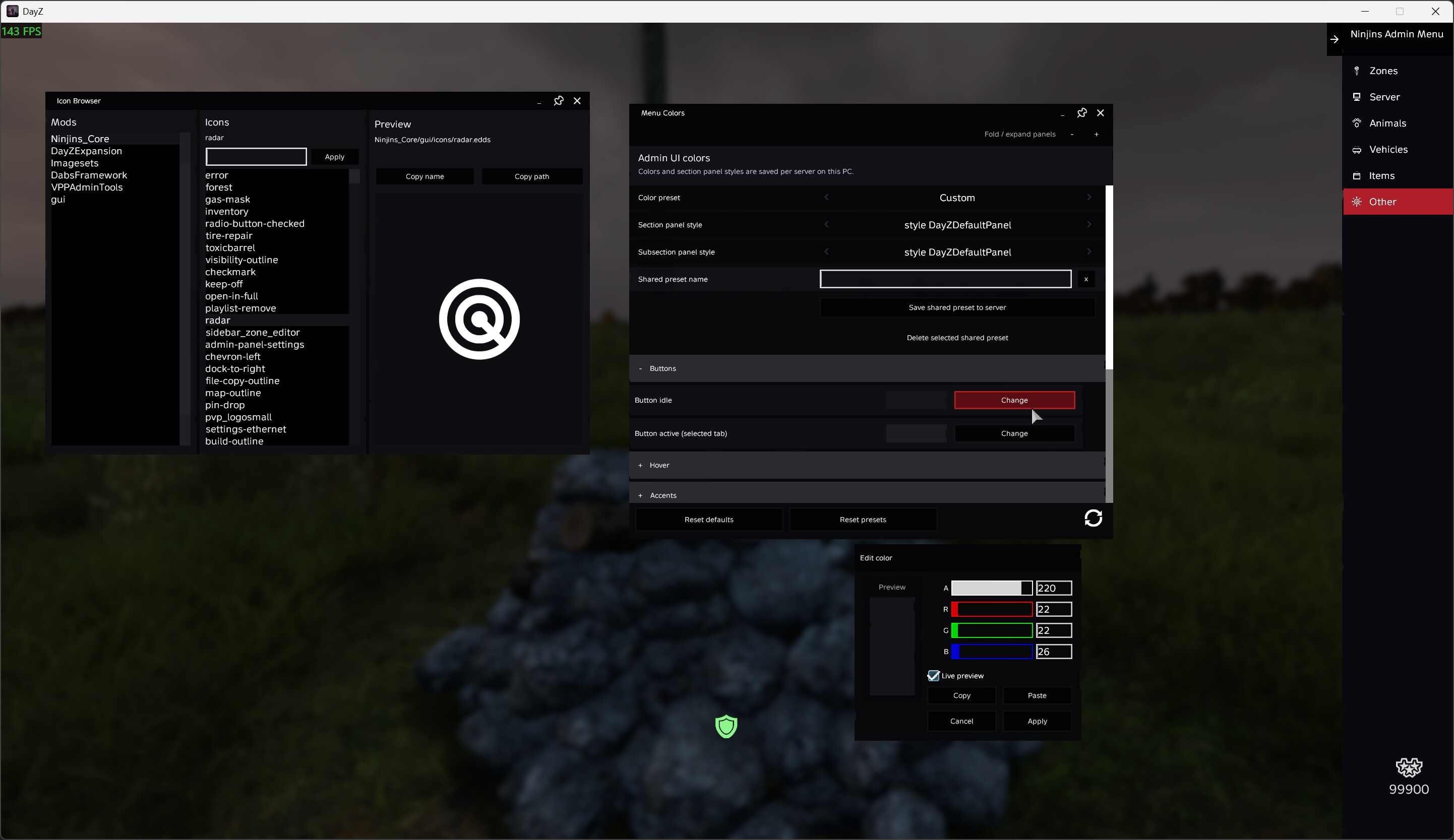Click the green shield icon
Viewport: 1454px width, 840px height.
pos(726,727)
